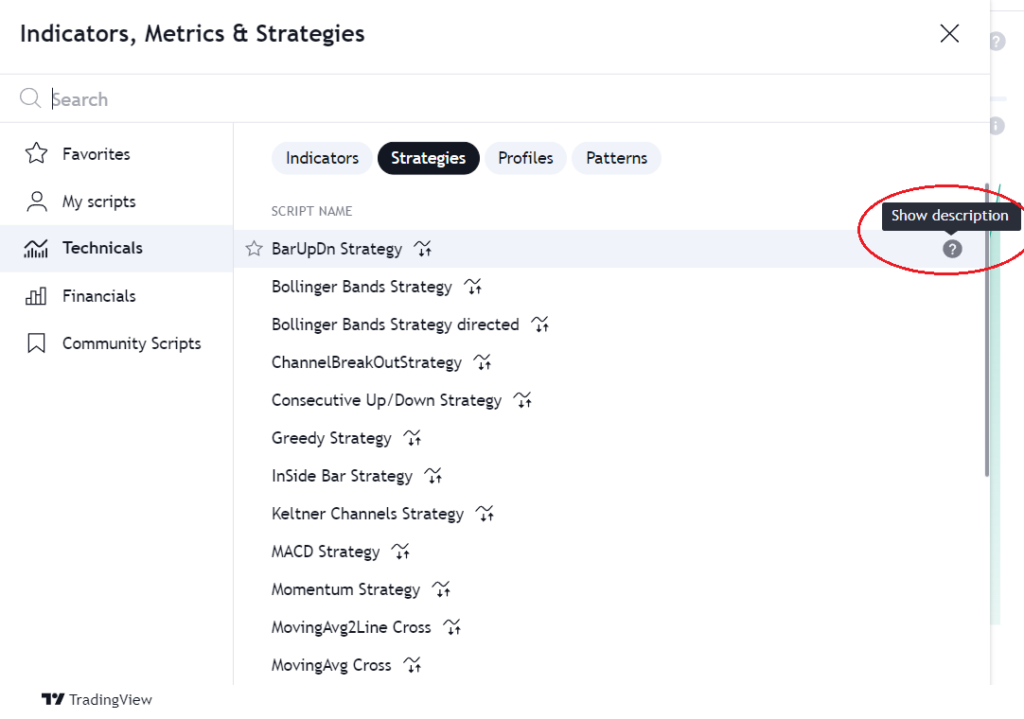Viewport: 1024px width, 719px height.
Task: Select the MovingAvg2Line Cross strategy
Action: point(351,626)
